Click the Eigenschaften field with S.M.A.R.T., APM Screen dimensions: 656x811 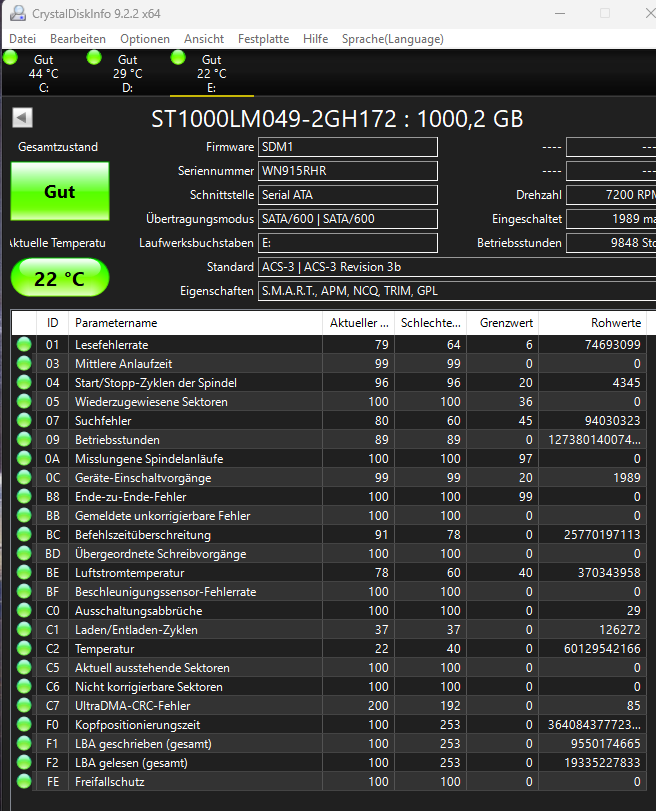tap(457, 291)
